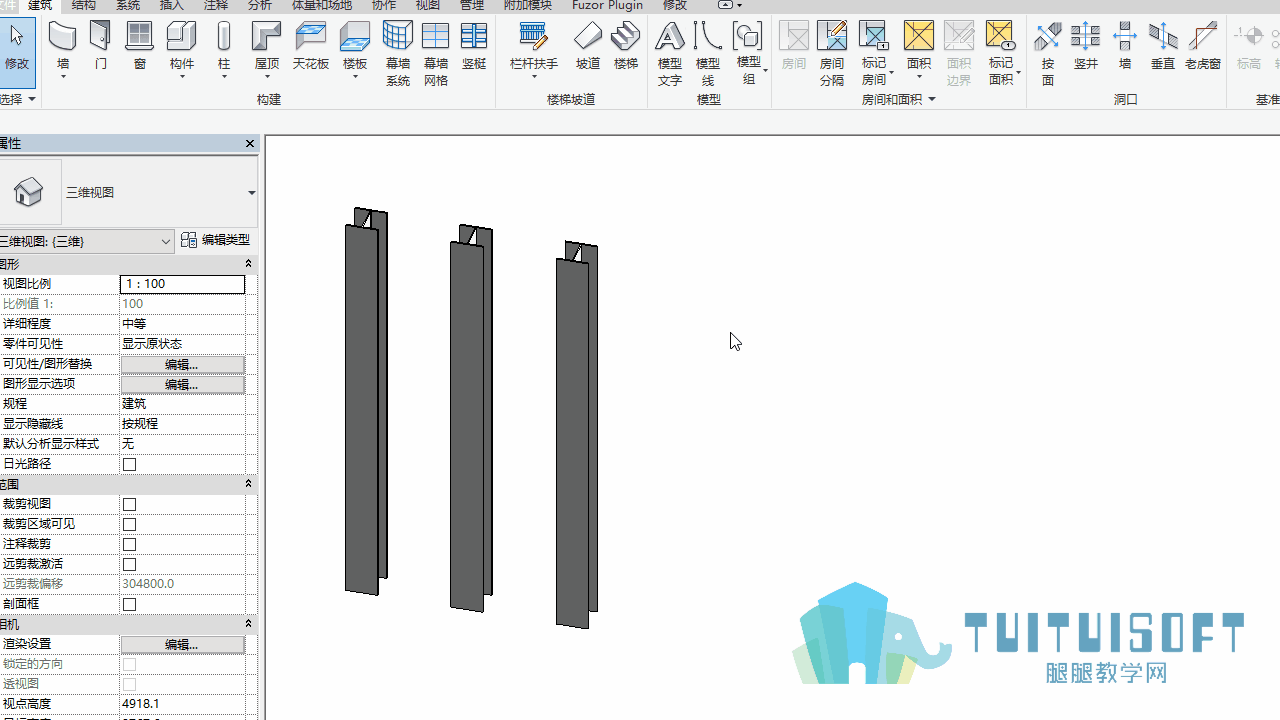Viewport: 1280px width, 720px height.
Task: Select the 屋顶 (Roof) tool
Action: (x=267, y=48)
